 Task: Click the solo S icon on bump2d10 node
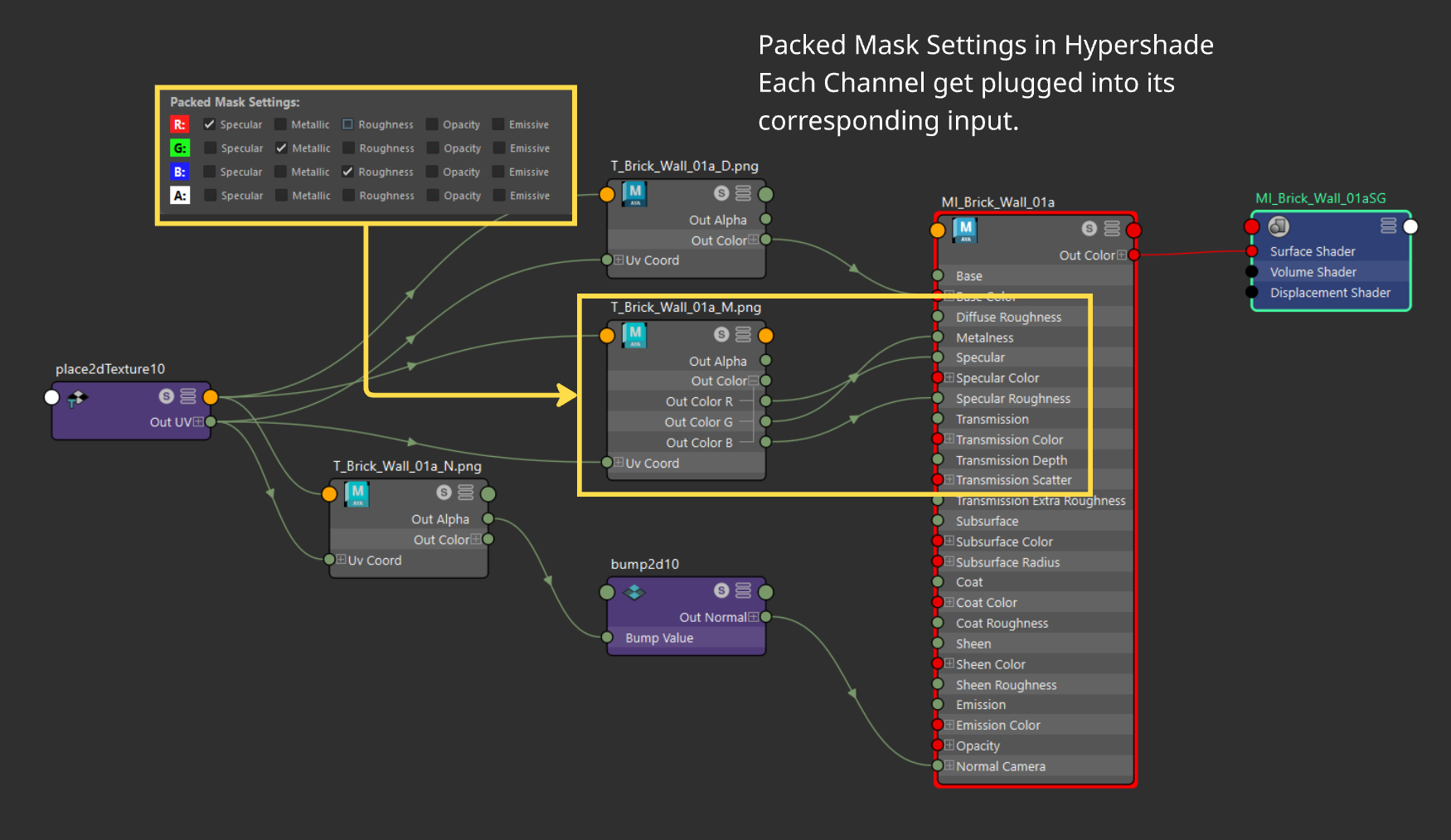pos(721,590)
